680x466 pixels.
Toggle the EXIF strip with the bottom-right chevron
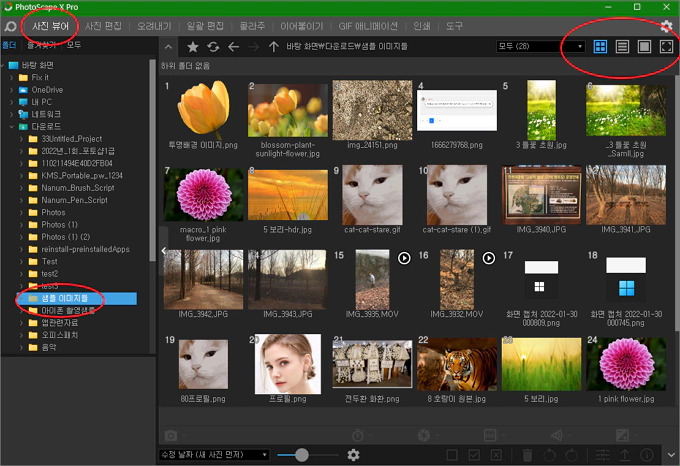pyautogui.click(x=671, y=455)
